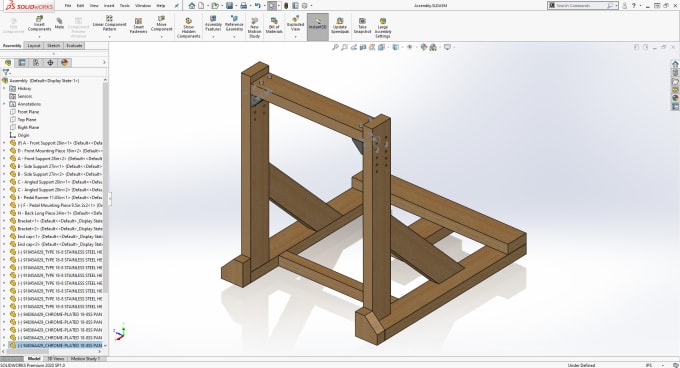
Task: Start a New Motion Study
Action: tap(255, 28)
